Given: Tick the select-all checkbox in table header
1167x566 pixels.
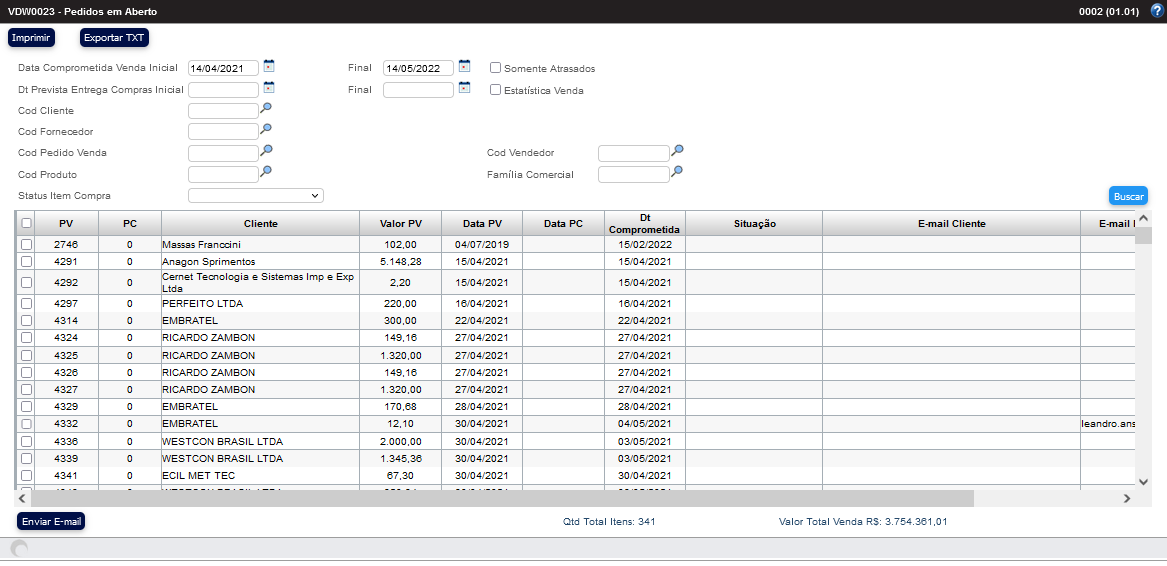Looking at the screenshot, I should [x=26, y=224].
